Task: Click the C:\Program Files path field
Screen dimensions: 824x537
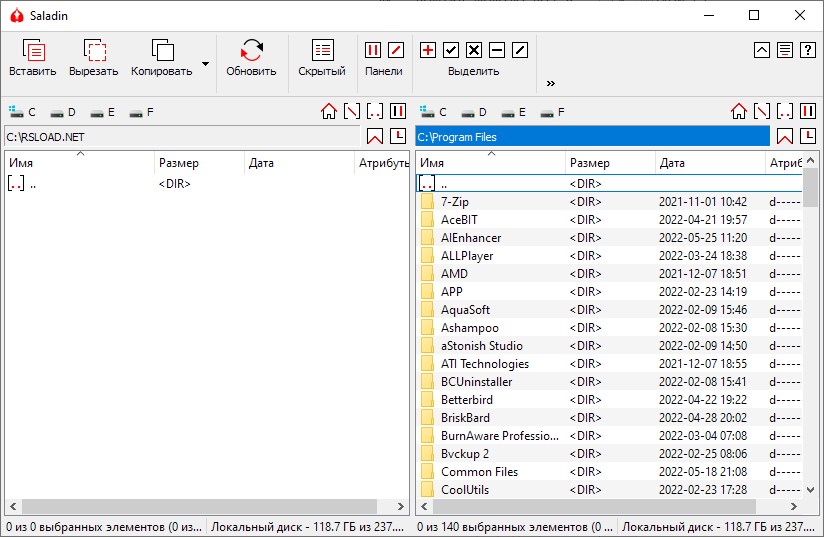Action: pyautogui.click(x=593, y=137)
